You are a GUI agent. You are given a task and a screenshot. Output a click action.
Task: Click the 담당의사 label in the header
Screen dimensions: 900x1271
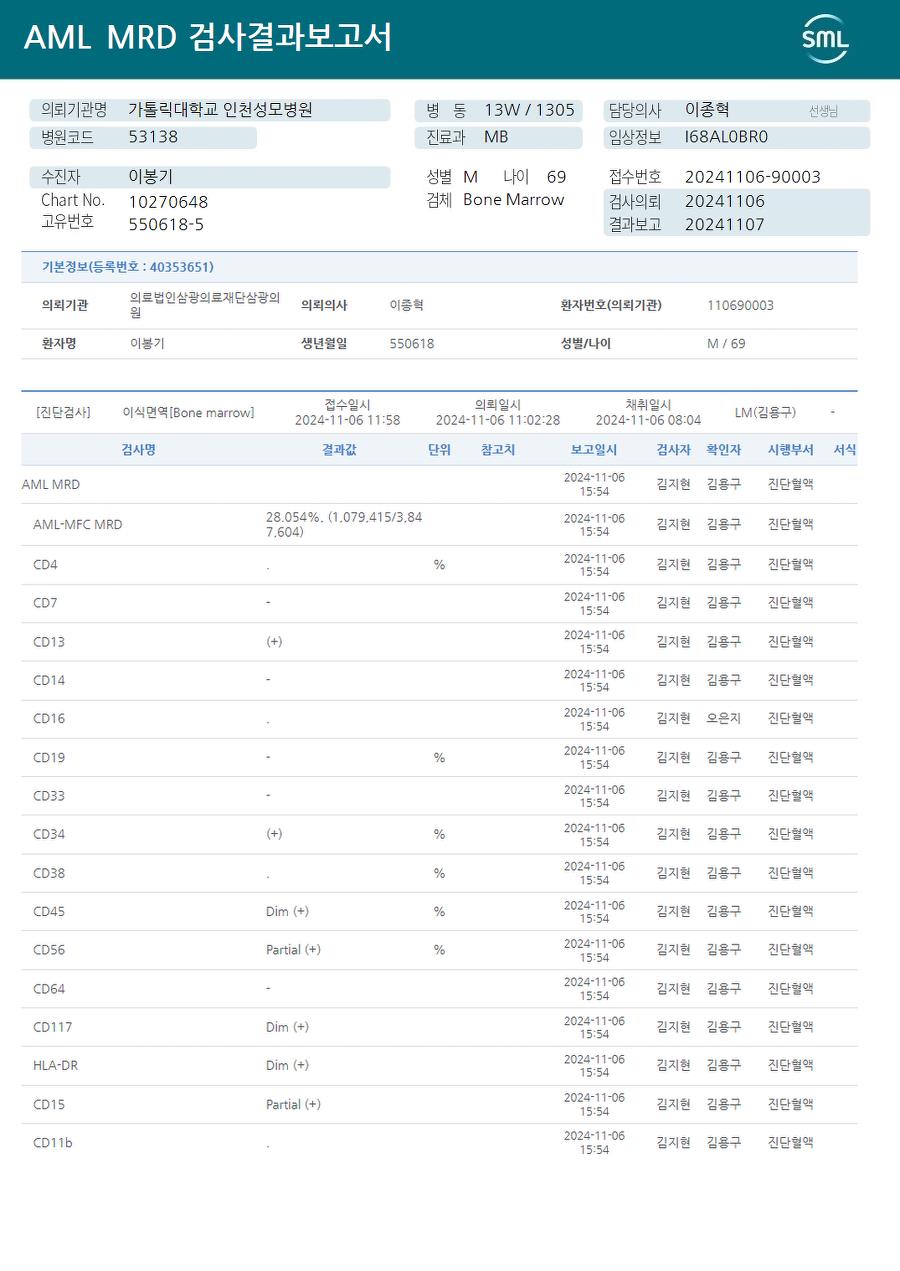click(x=635, y=110)
